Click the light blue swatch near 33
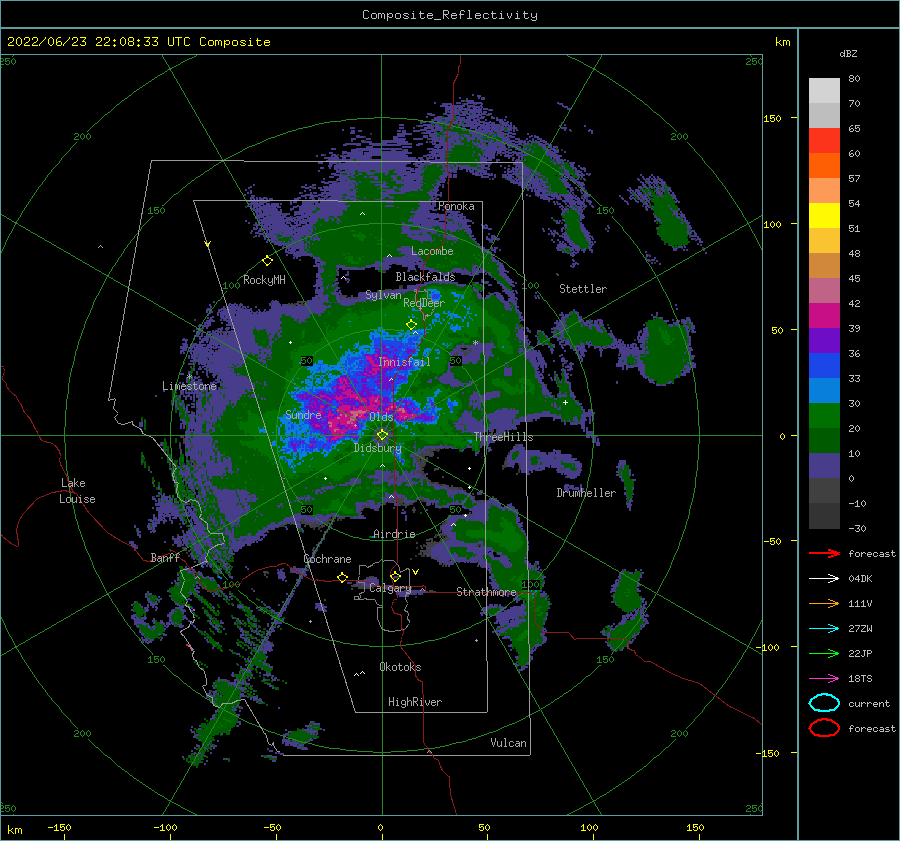The image size is (900, 841). [x=824, y=390]
